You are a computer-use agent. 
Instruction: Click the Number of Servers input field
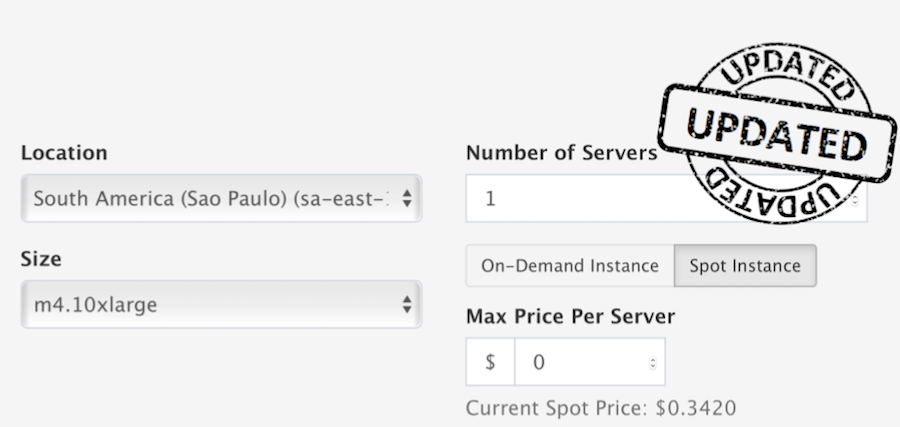(x=666, y=199)
